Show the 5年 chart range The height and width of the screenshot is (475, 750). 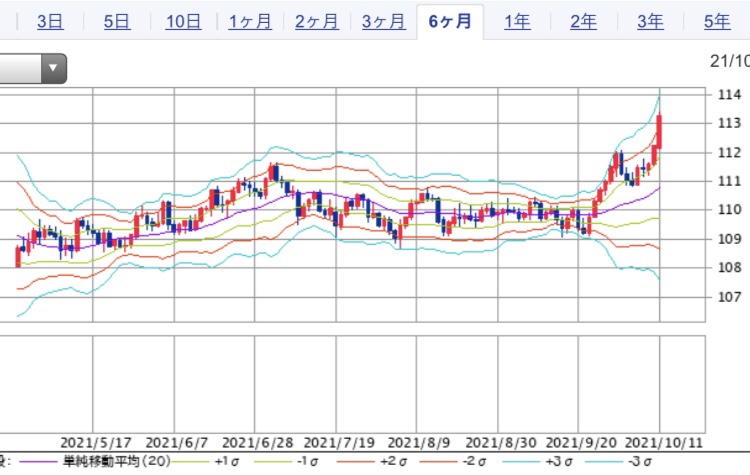(x=717, y=22)
